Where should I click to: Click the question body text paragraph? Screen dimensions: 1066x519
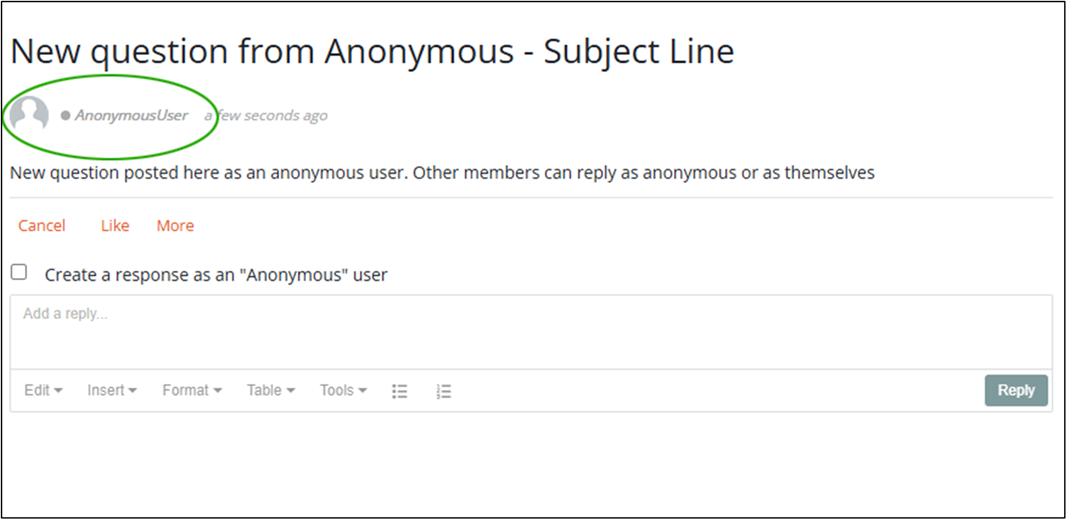coord(443,173)
